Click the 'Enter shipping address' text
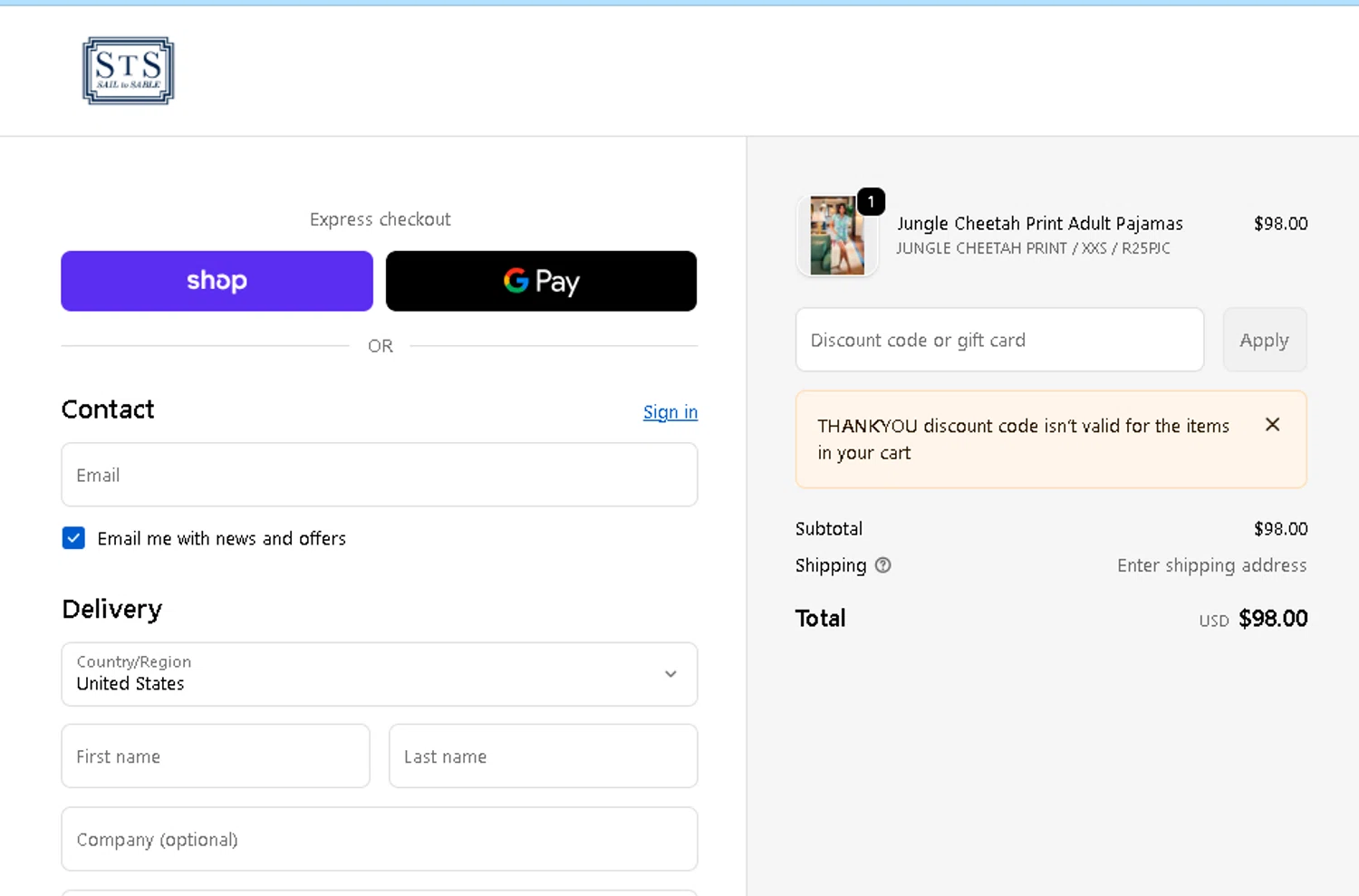1359x896 pixels. point(1212,565)
